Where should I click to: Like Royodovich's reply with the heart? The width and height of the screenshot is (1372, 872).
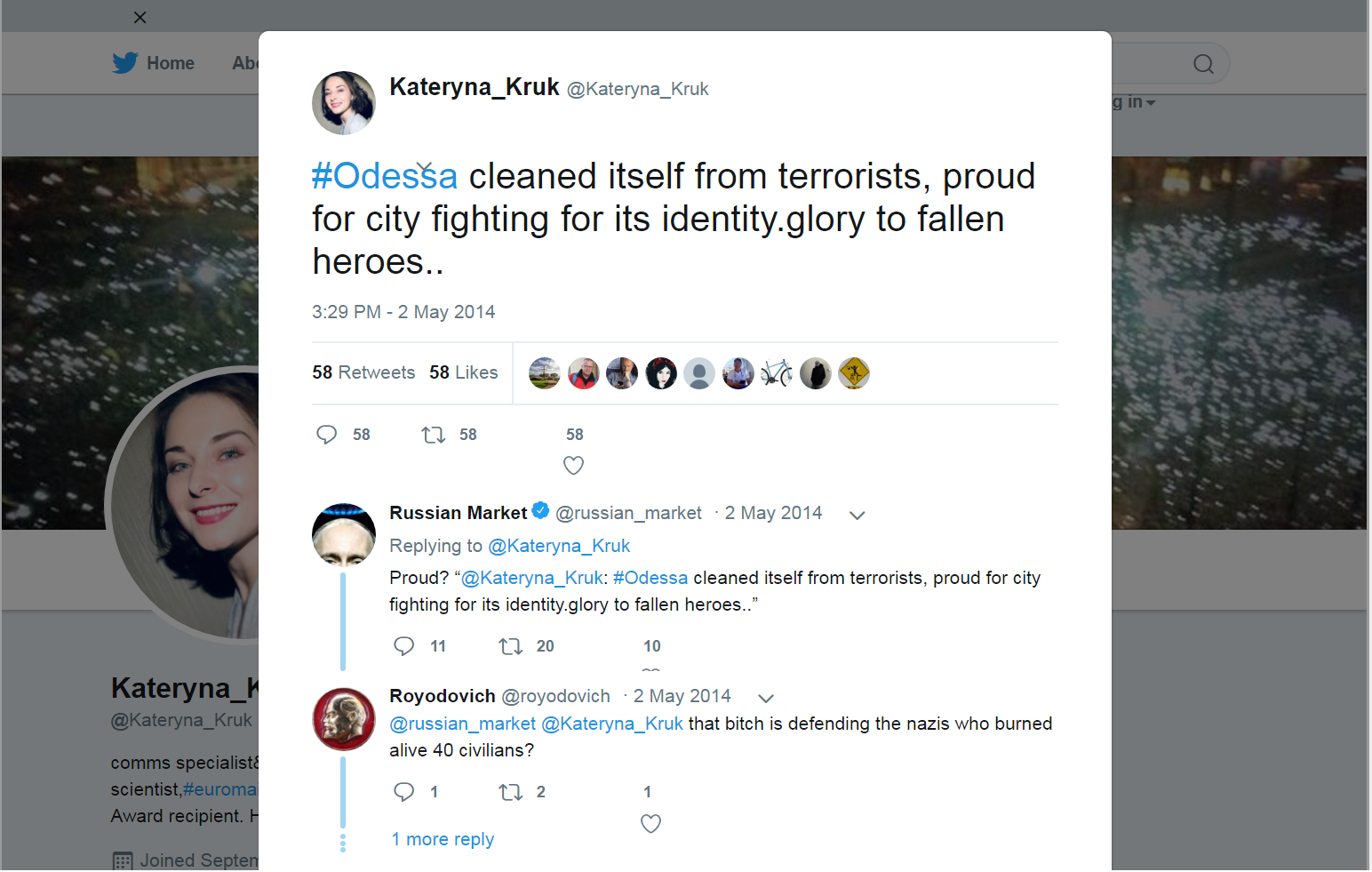(x=650, y=824)
